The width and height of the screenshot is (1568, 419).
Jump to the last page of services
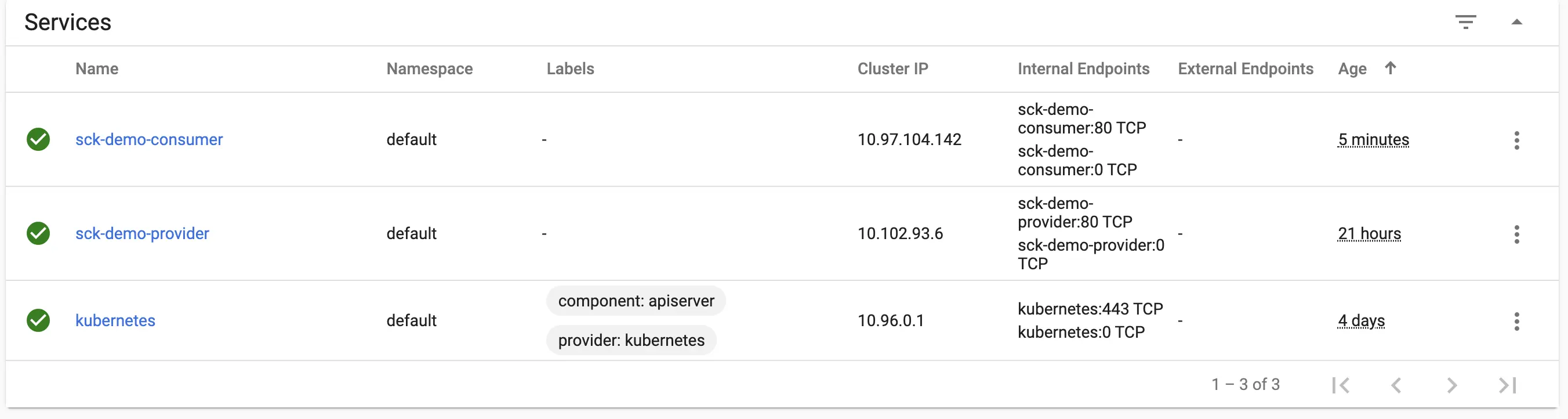point(1507,385)
